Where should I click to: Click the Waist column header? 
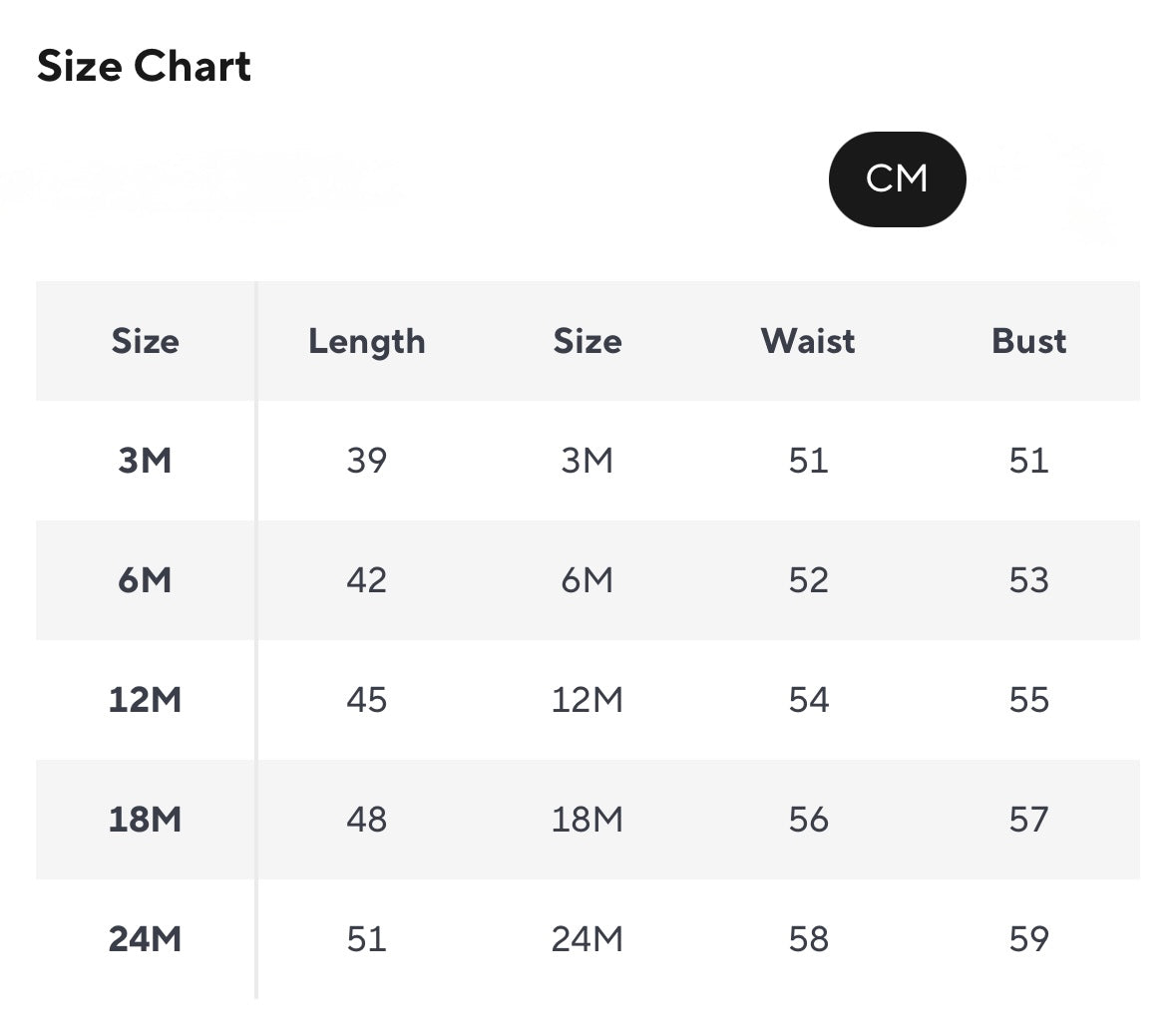[x=808, y=341]
